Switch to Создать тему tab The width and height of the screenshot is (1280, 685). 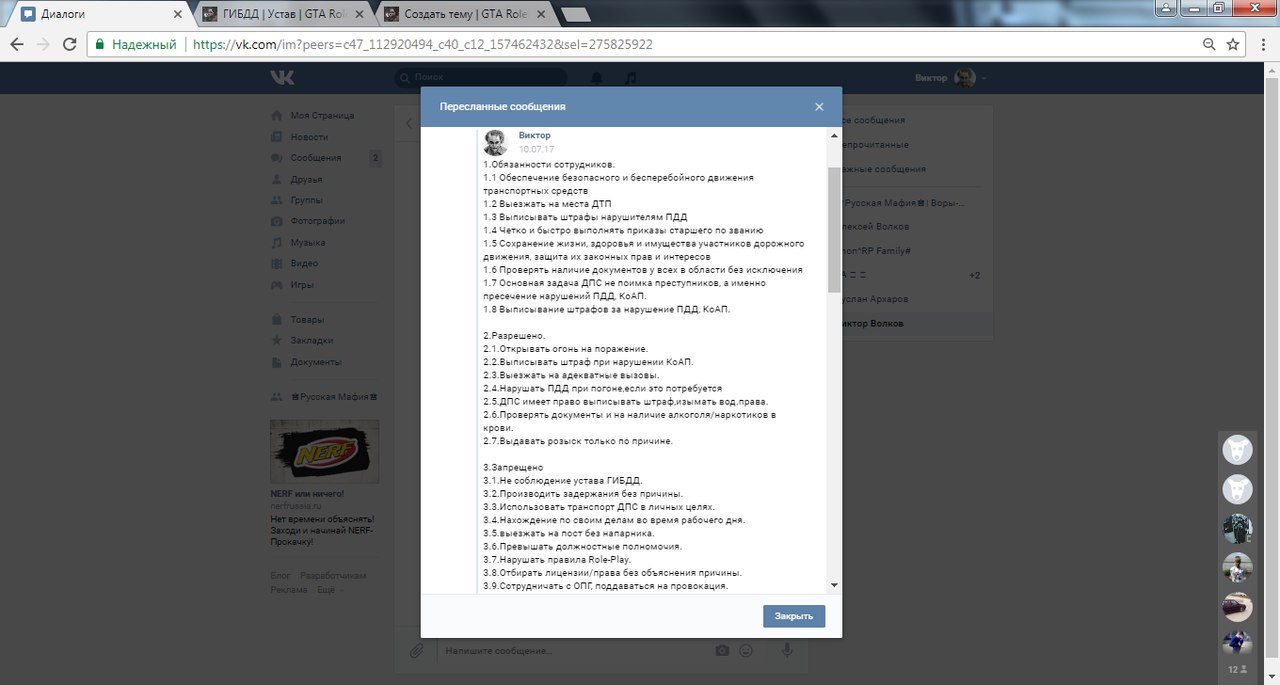click(x=461, y=14)
